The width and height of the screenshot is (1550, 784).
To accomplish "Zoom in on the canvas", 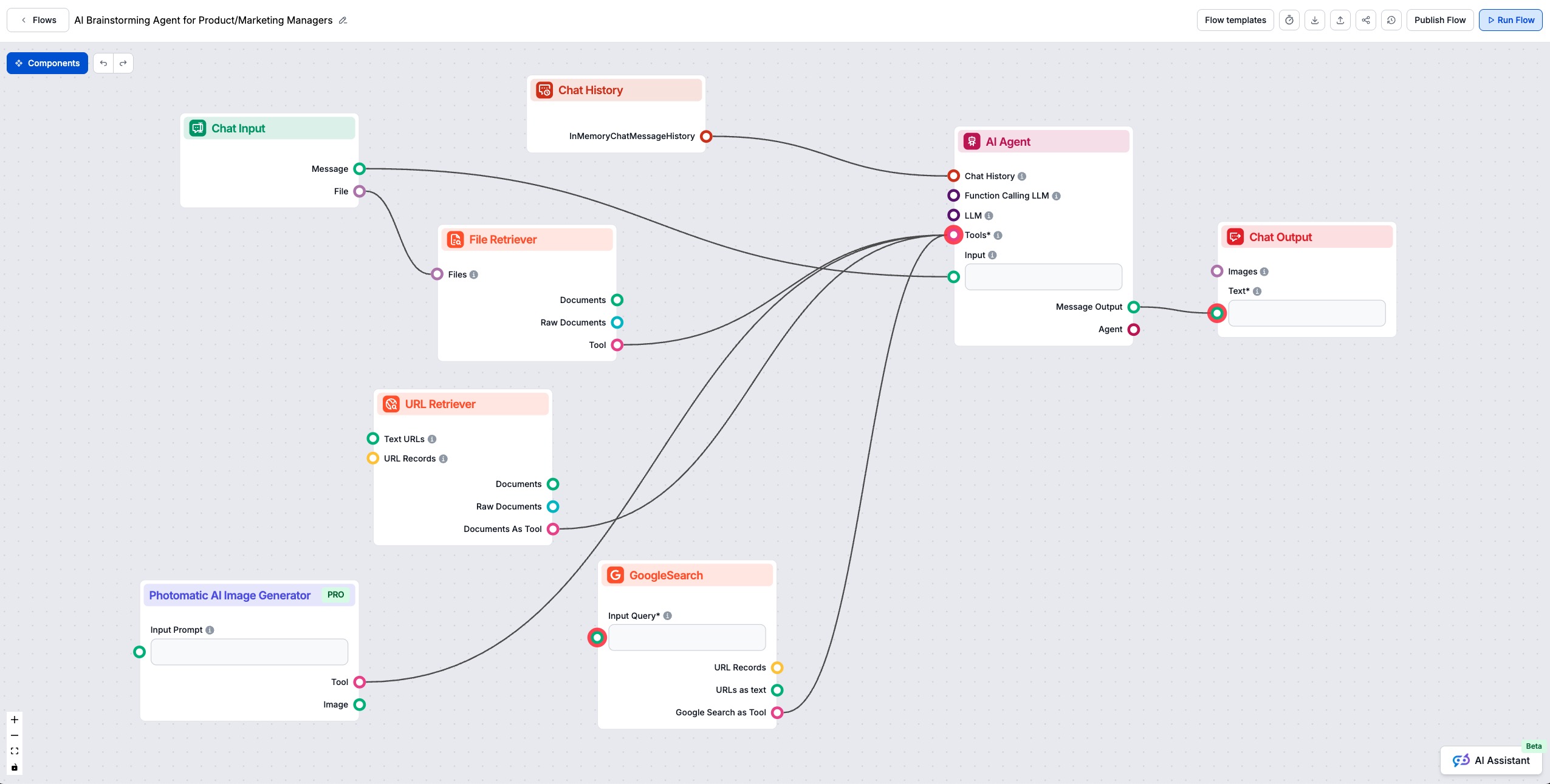I will point(14,719).
